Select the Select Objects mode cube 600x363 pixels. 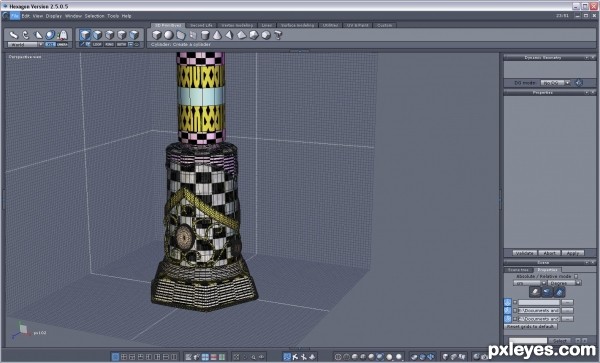click(x=85, y=35)
